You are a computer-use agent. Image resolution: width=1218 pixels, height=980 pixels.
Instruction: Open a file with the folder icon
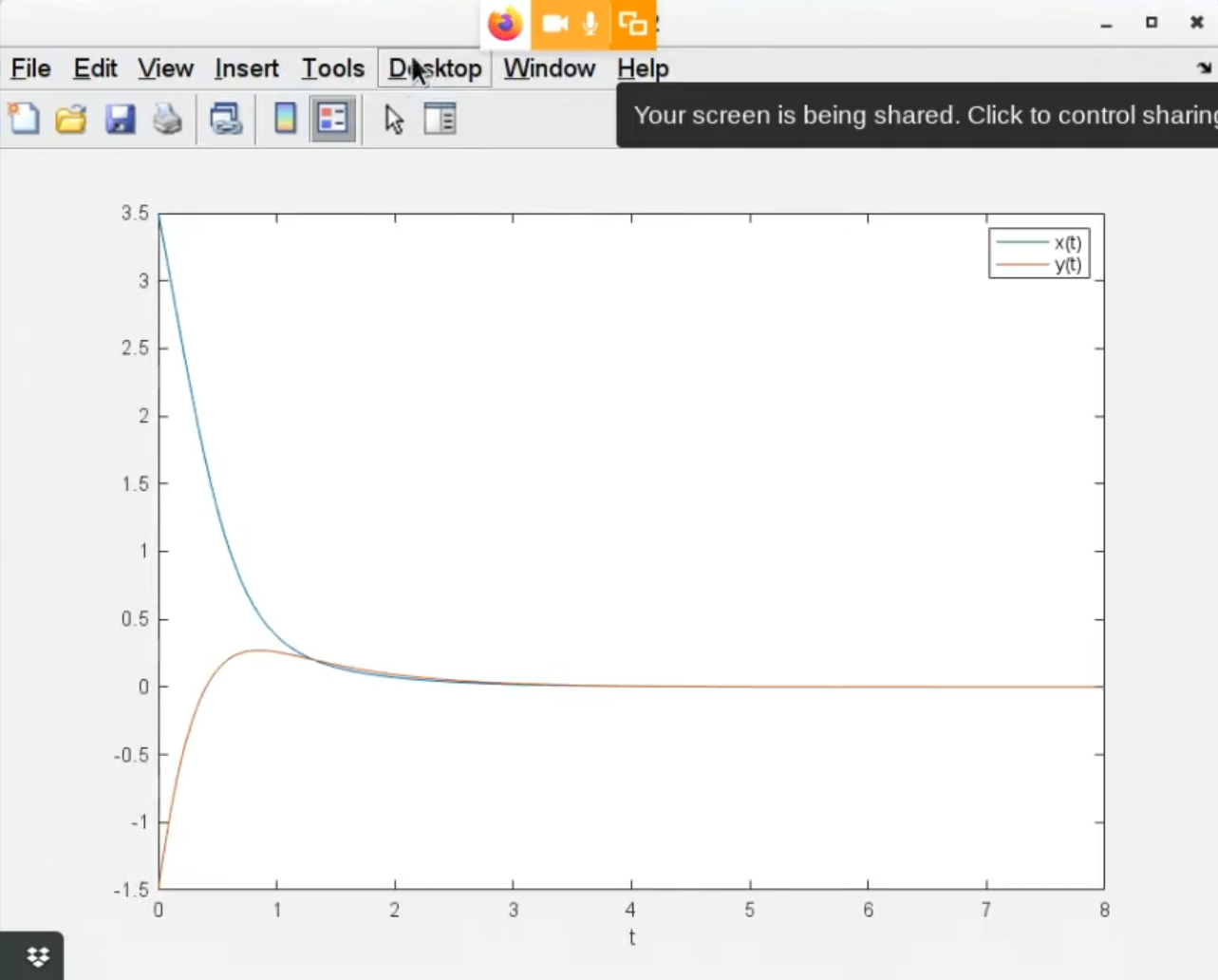click(x=71, y=119)
